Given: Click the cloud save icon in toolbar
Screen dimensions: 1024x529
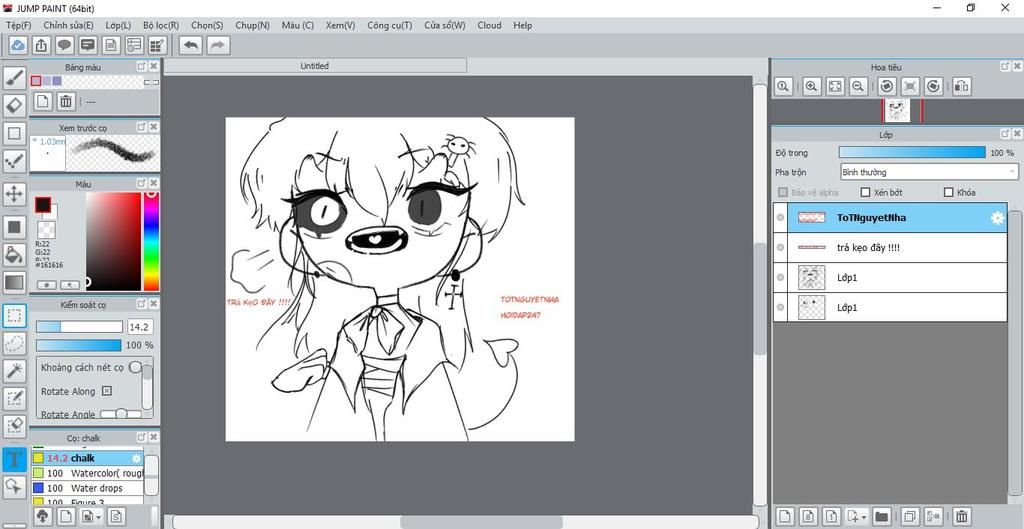Looking at the screenshot, I should coord(18,45).
